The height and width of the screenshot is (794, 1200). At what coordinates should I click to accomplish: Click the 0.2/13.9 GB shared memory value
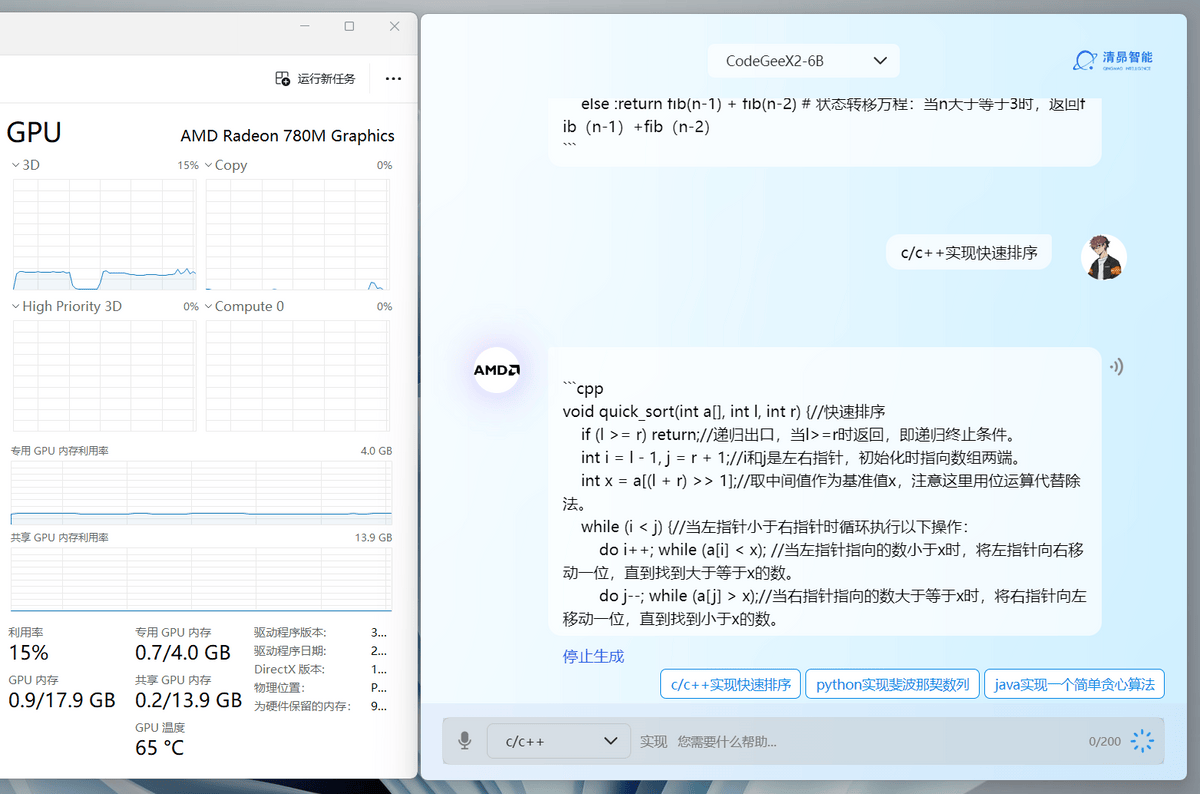189,700
